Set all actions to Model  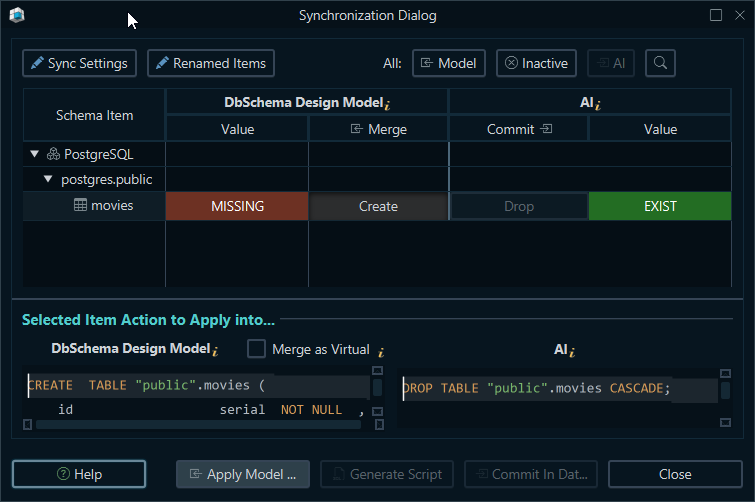tap(449, 63)
